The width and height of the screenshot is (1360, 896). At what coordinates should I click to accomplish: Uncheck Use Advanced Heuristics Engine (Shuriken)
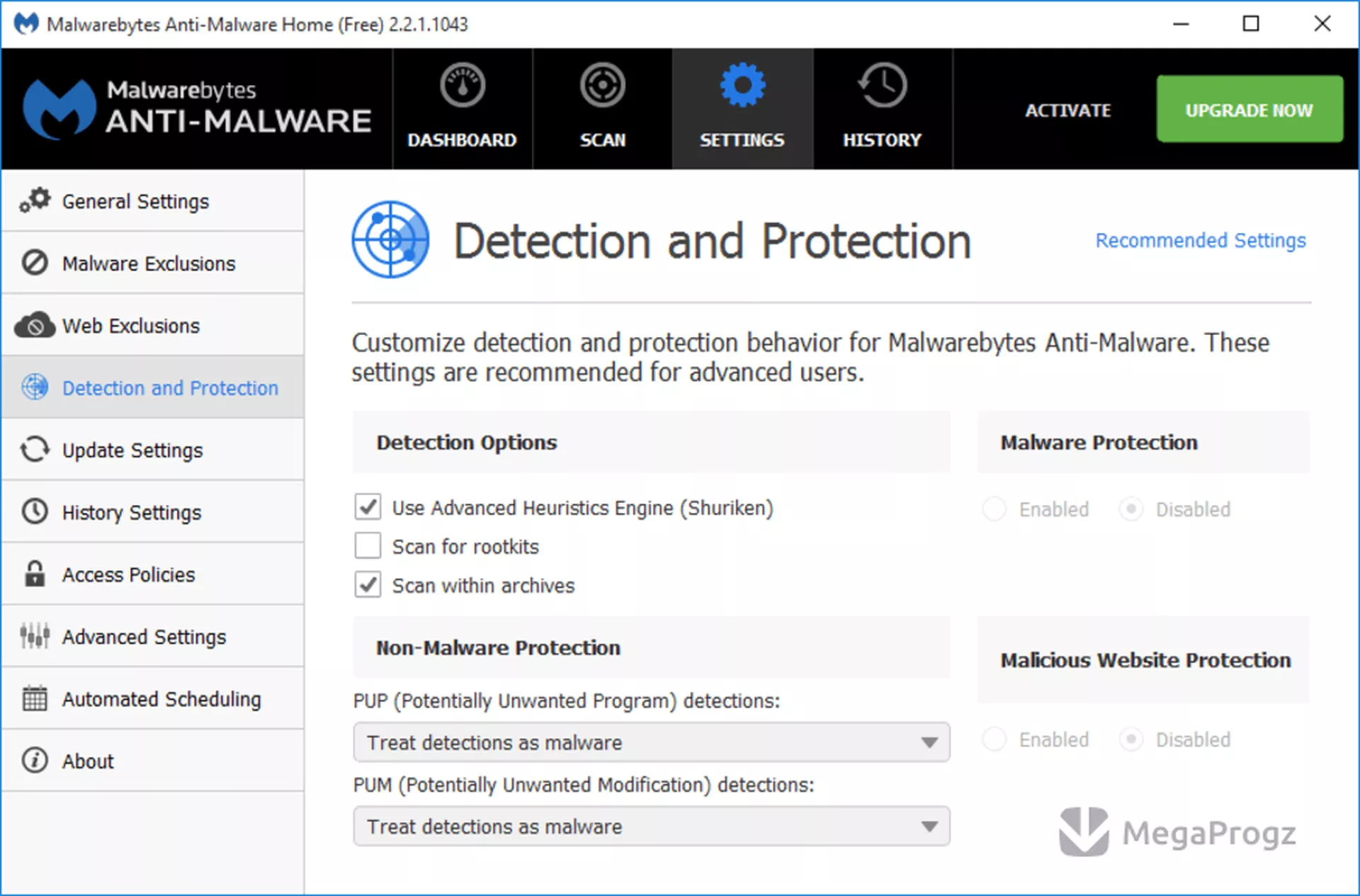click(x=368, y=507)
